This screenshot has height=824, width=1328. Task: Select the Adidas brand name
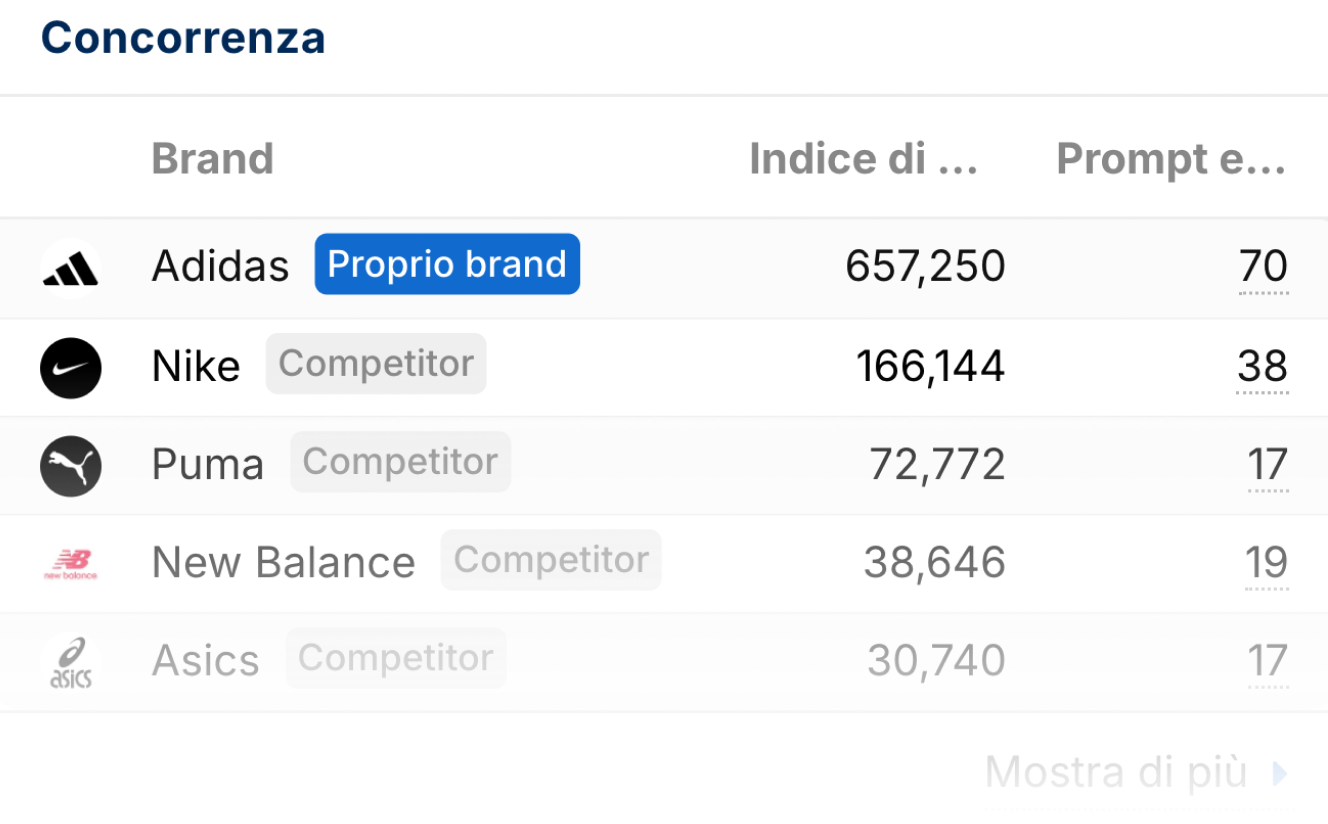220,267
